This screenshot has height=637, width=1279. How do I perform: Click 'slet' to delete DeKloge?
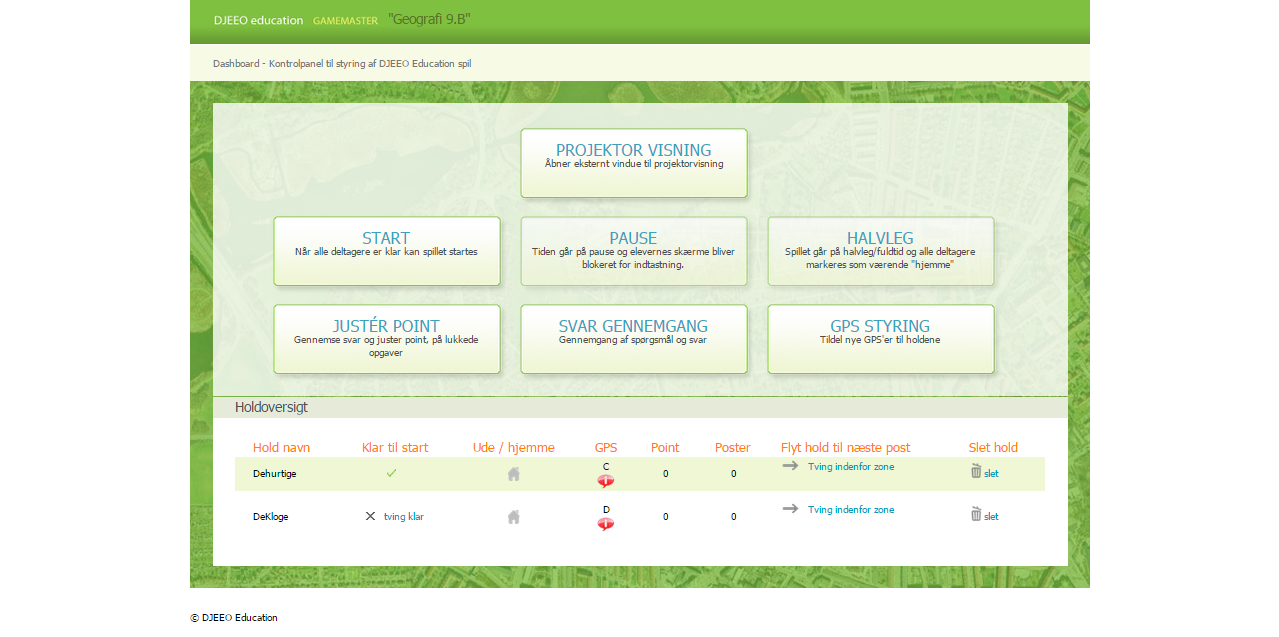pos(989,516)
